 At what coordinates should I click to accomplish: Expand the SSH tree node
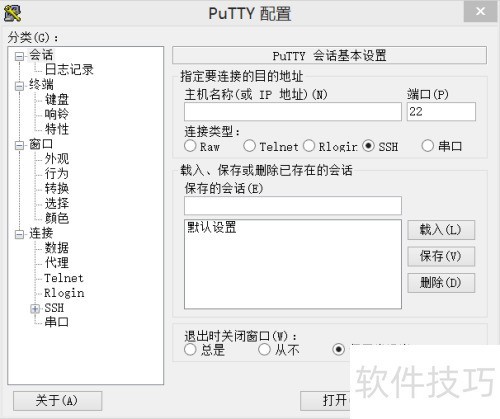(x=35, y=309)
